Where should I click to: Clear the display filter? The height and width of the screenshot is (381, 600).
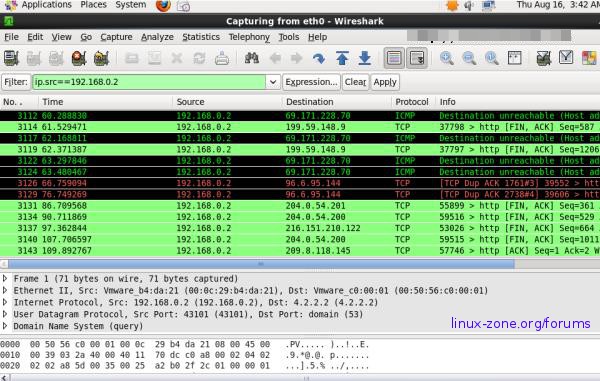click(355, 82)
